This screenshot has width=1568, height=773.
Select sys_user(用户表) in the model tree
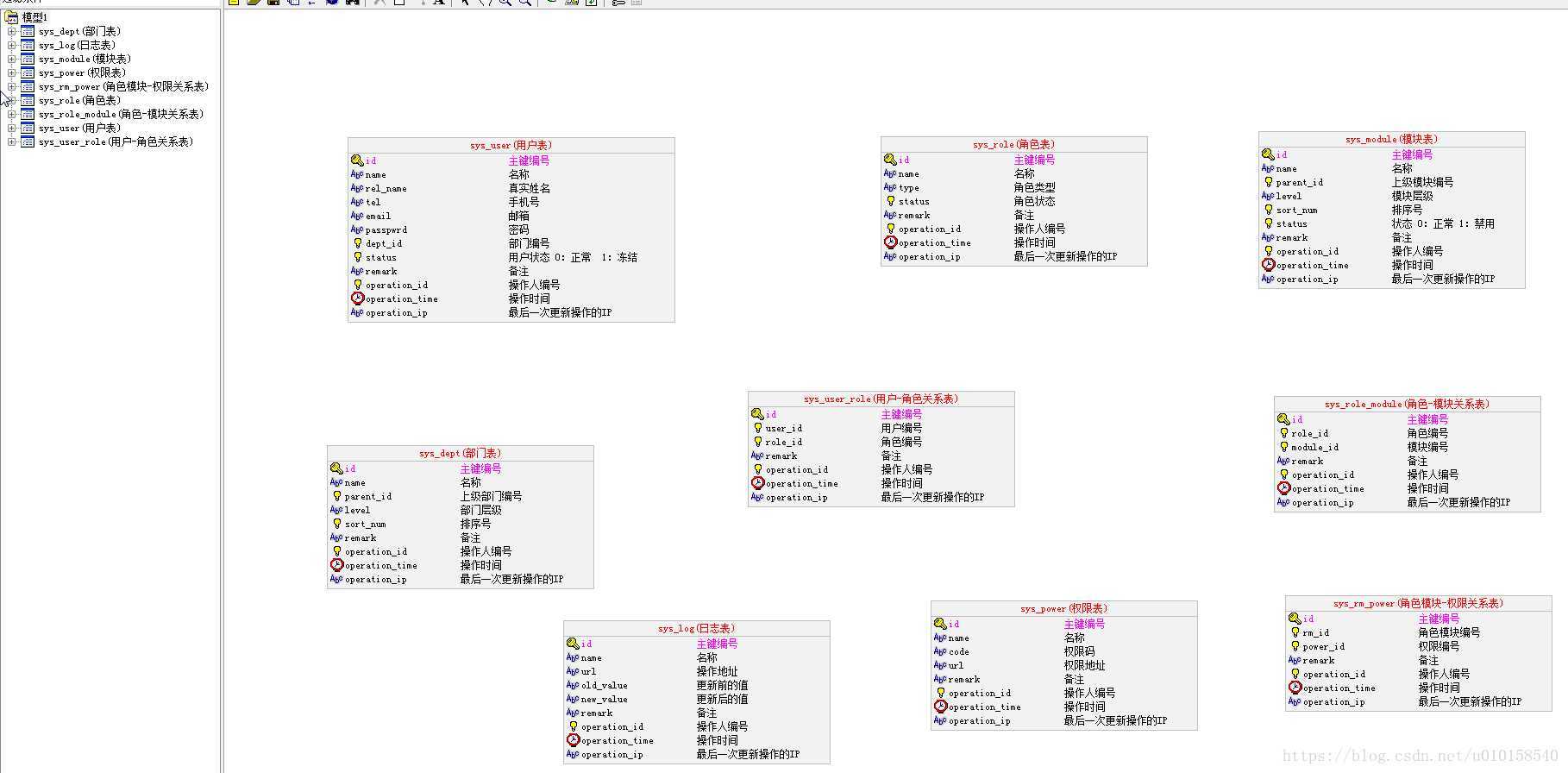(x=79, y=128)
